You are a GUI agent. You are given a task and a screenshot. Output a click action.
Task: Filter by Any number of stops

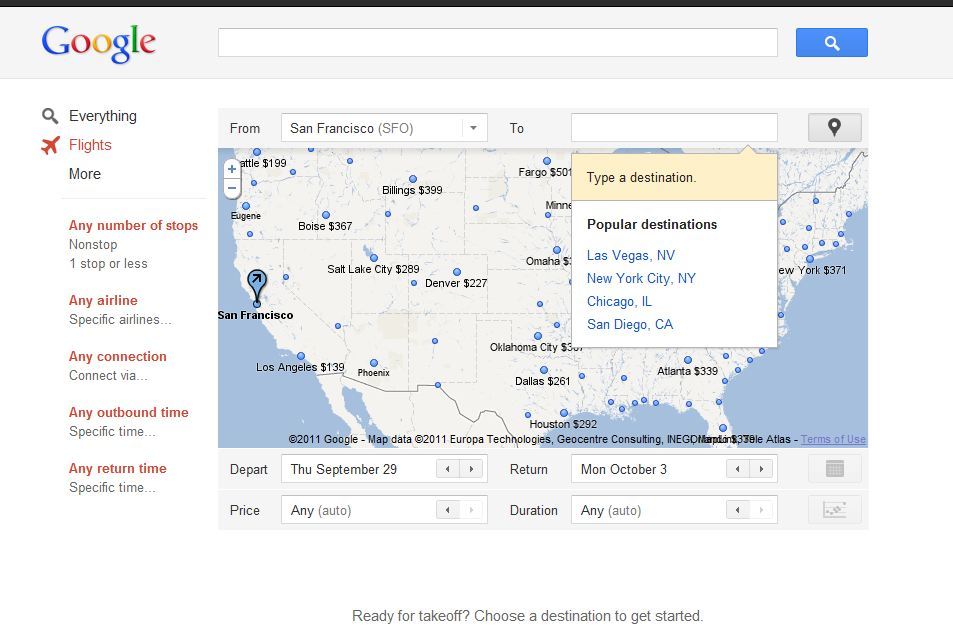pyautogui.click(x=133, y=225)
